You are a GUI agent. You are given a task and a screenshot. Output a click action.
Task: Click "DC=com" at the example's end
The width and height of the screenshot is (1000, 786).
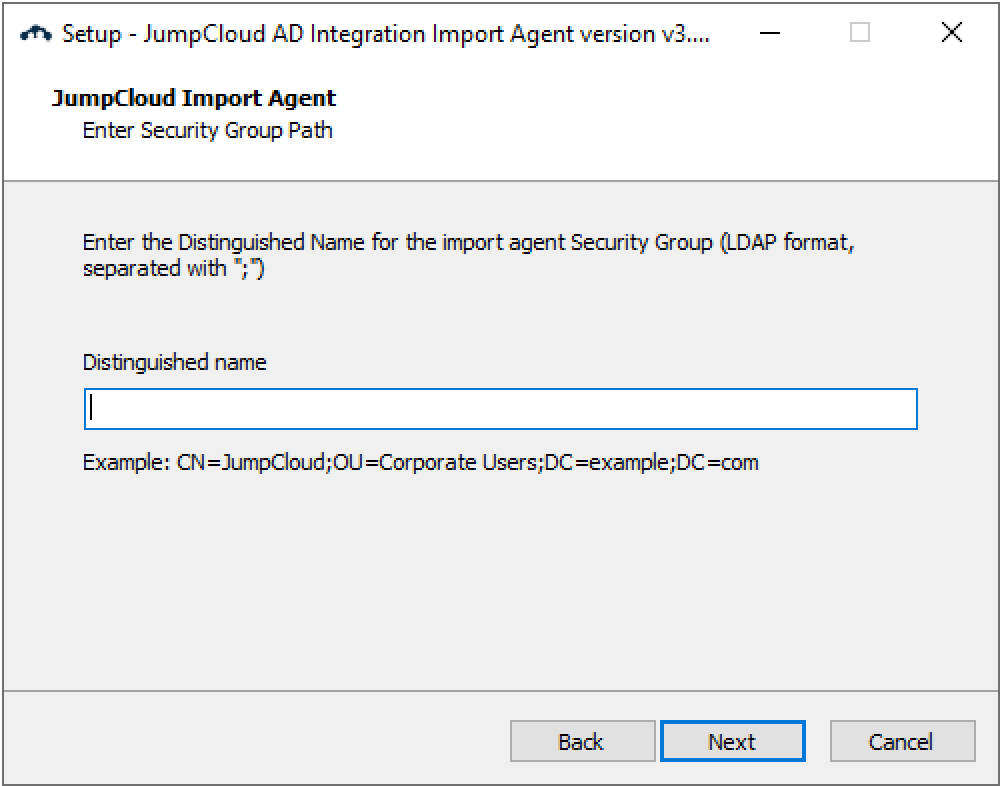718,463
